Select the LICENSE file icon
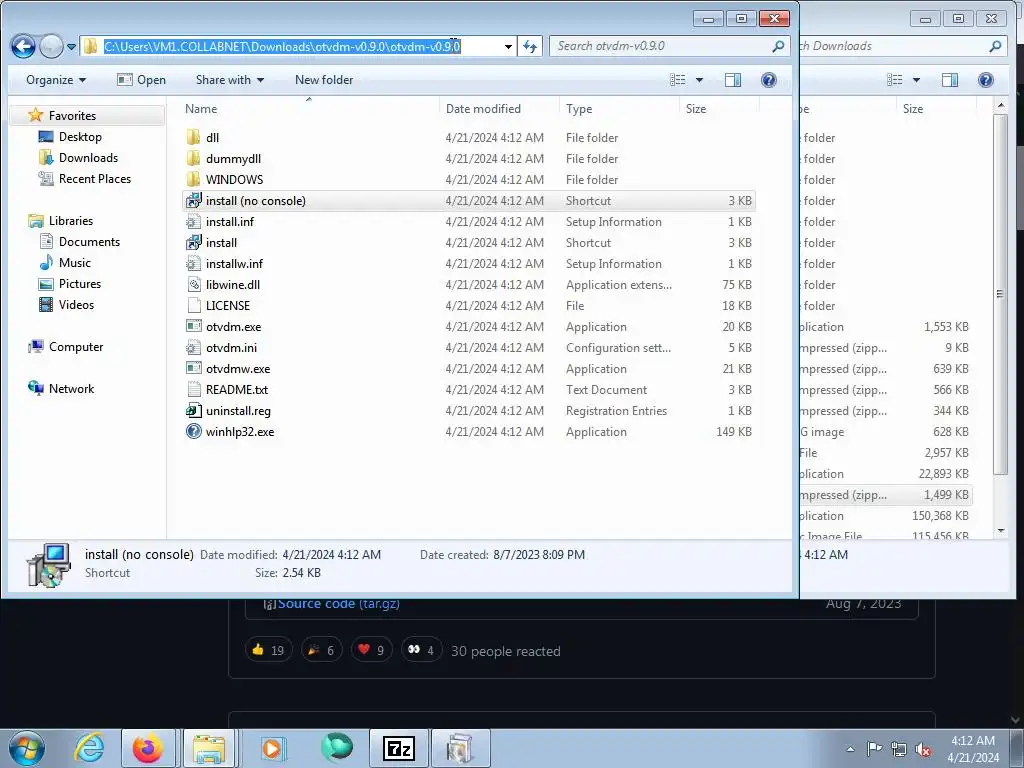The height and width of the screenshot is (768, 1024). coord(193,305)
